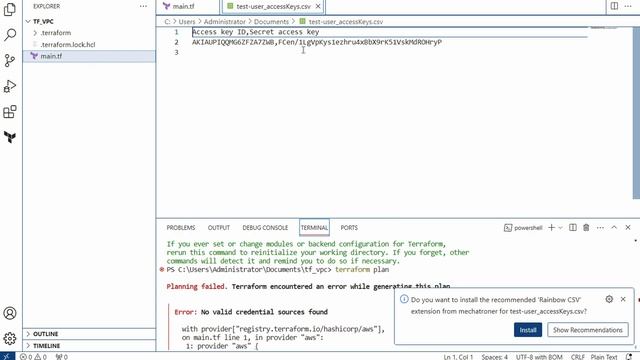Open the Terraform extension view
This screenshot has height=360, width=640.
[10, 137]
